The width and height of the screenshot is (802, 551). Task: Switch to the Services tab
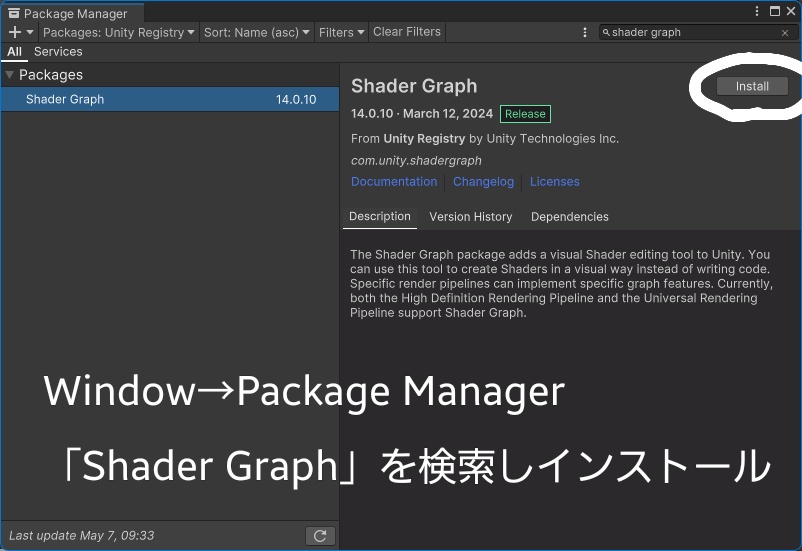point(58,52)
